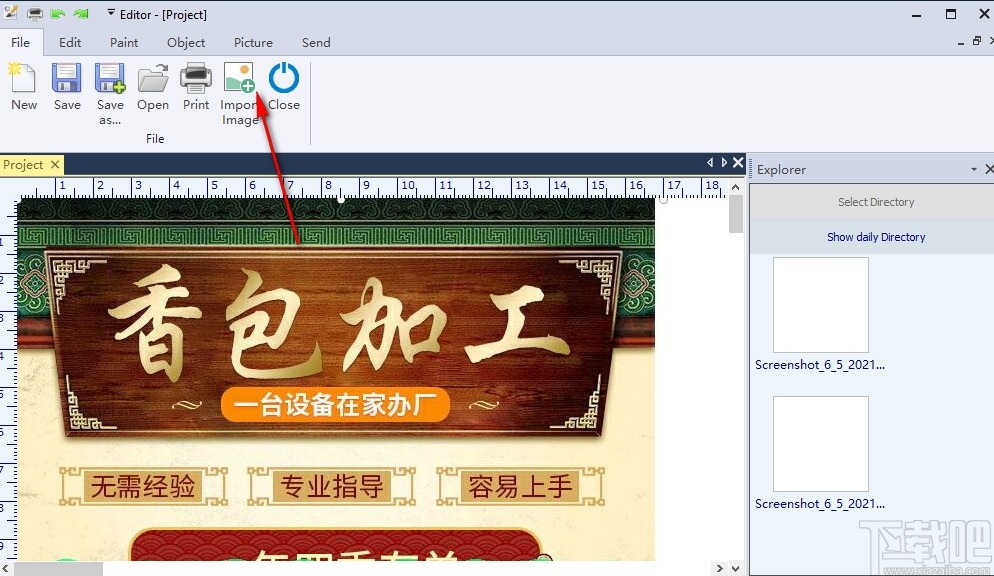Click the Show daily Directory link
The height and width of the screenshot is (576, 994).
[x=876, y=237]
